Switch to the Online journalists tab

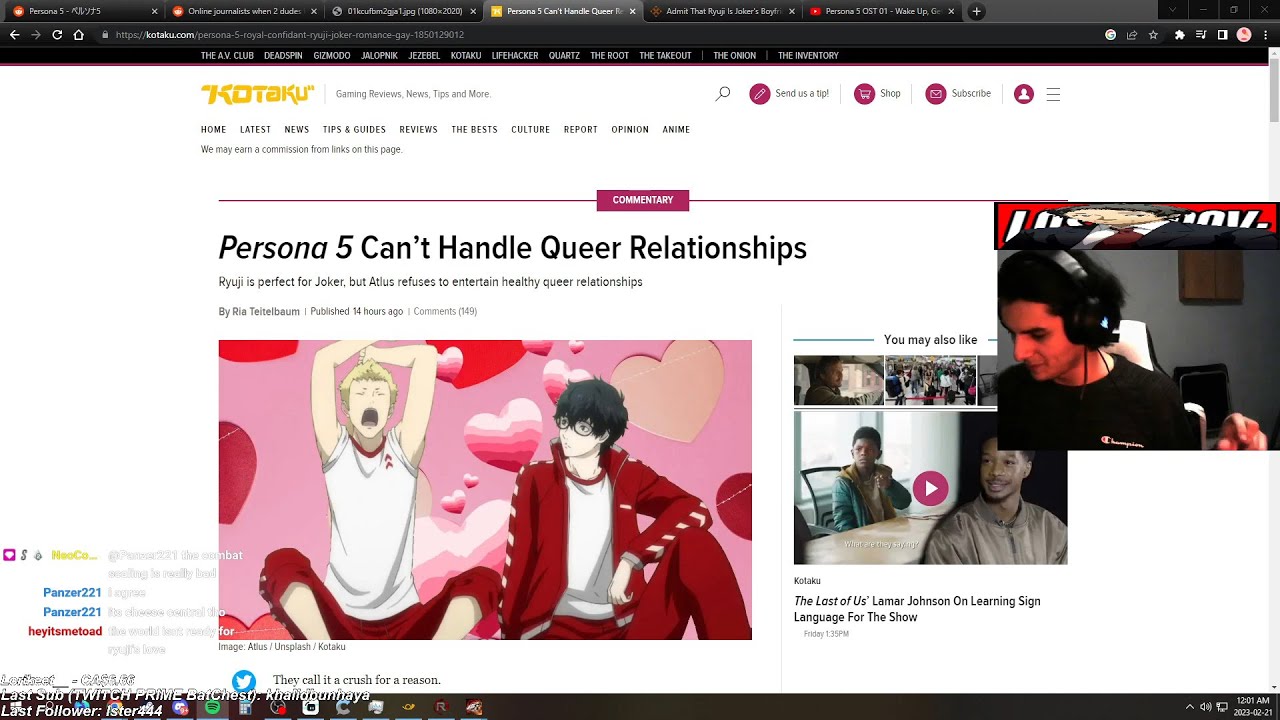pos(243,12)
